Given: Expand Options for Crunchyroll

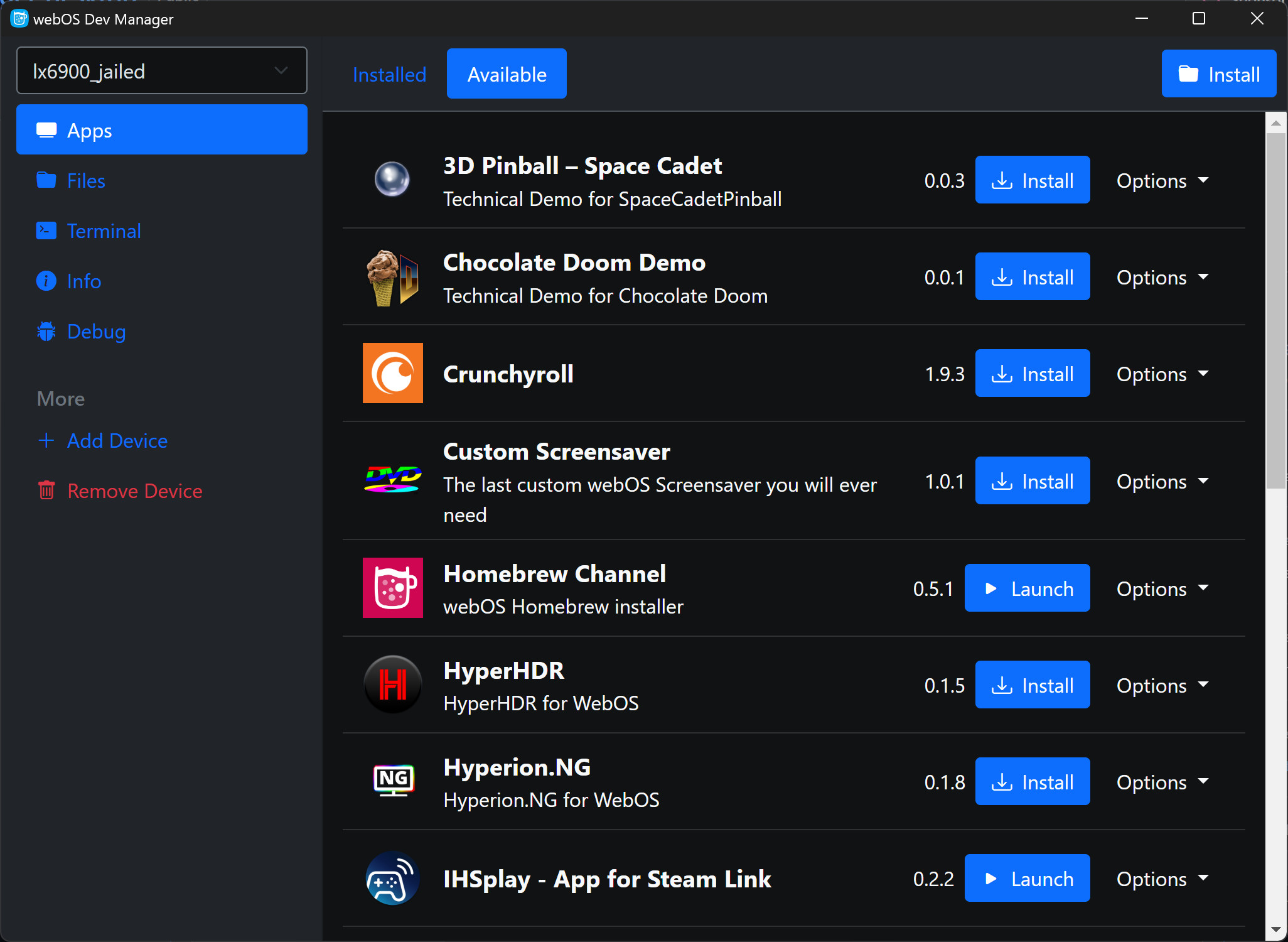Looking at the screenshot, I should [1162, 374].
